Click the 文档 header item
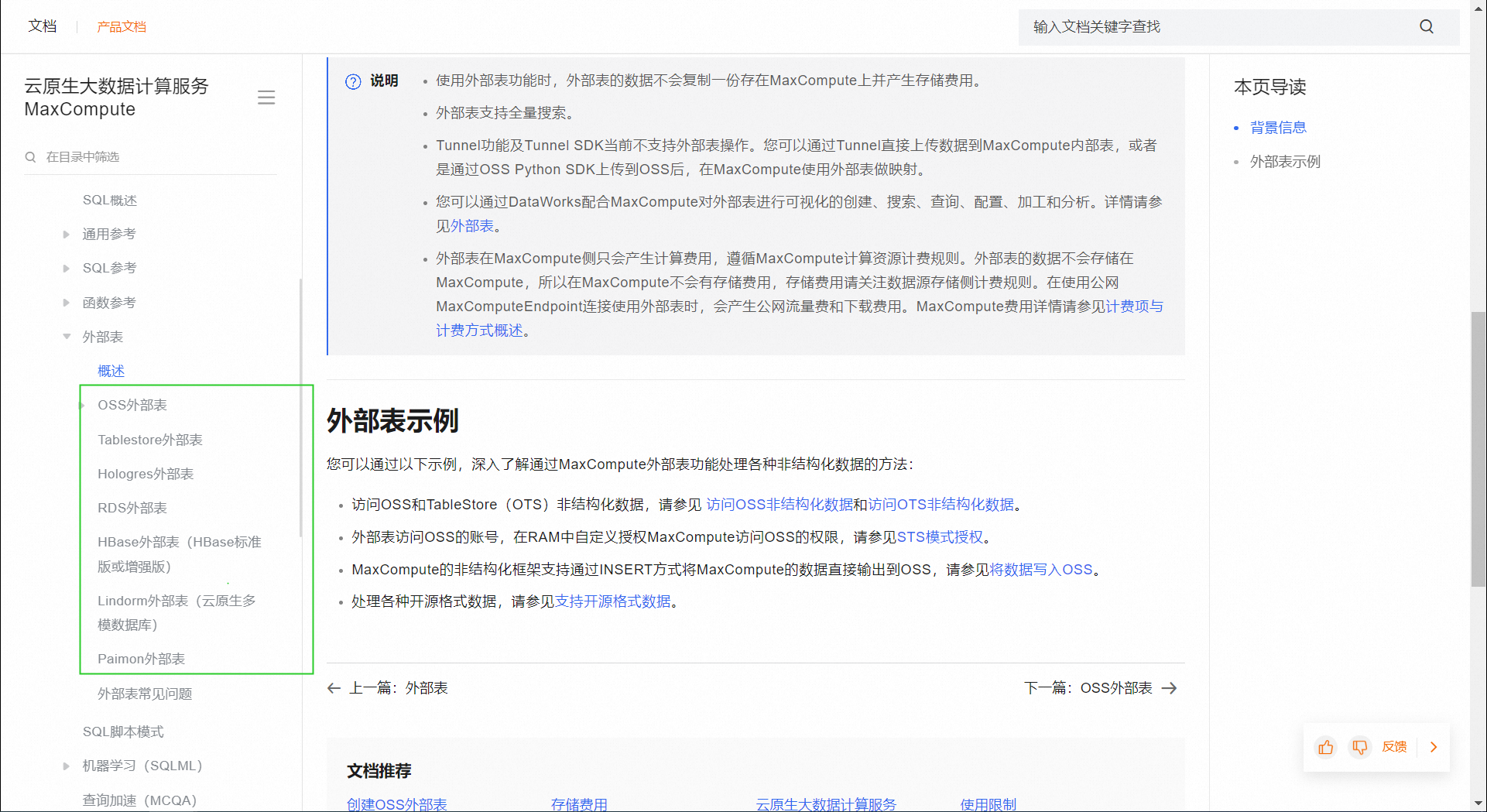The width and height of the screenshot is (1487, 812). (43, 26)
